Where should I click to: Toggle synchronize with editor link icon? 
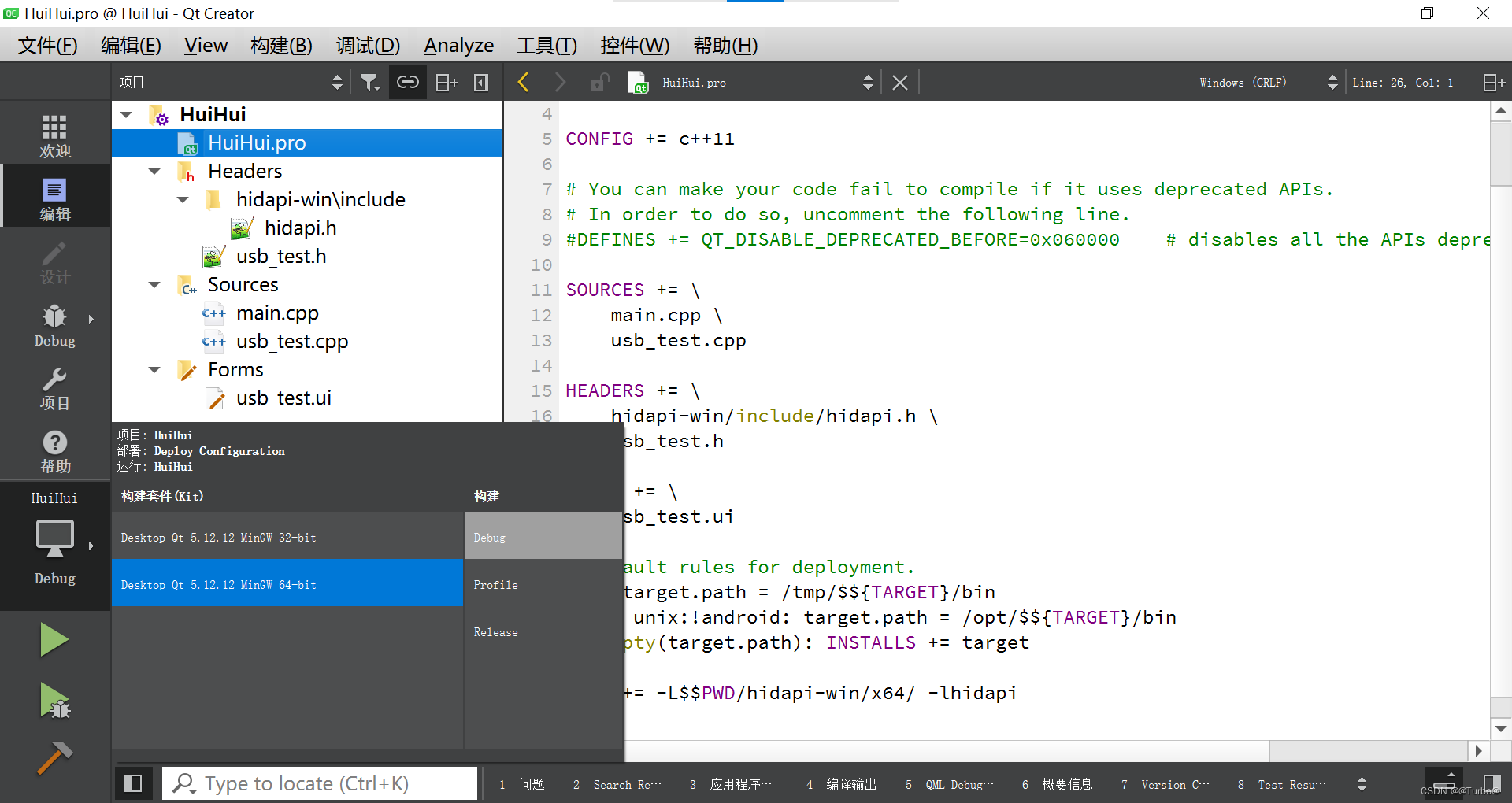pos(407,82)
